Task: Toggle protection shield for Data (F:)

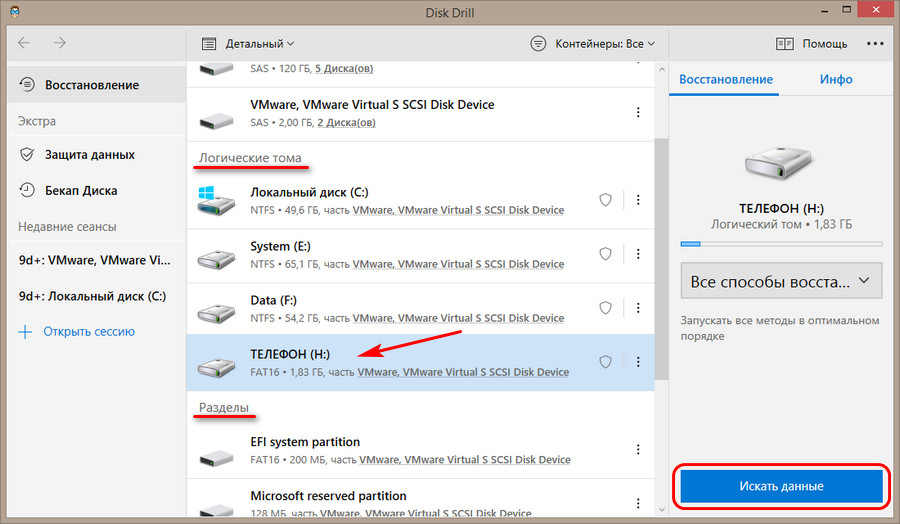Action: click(x=606, y=308)
